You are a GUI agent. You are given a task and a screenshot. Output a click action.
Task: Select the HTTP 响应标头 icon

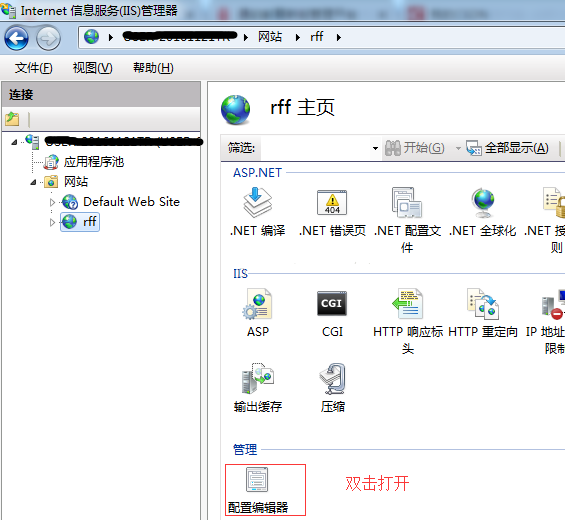(x=408, y=304)
